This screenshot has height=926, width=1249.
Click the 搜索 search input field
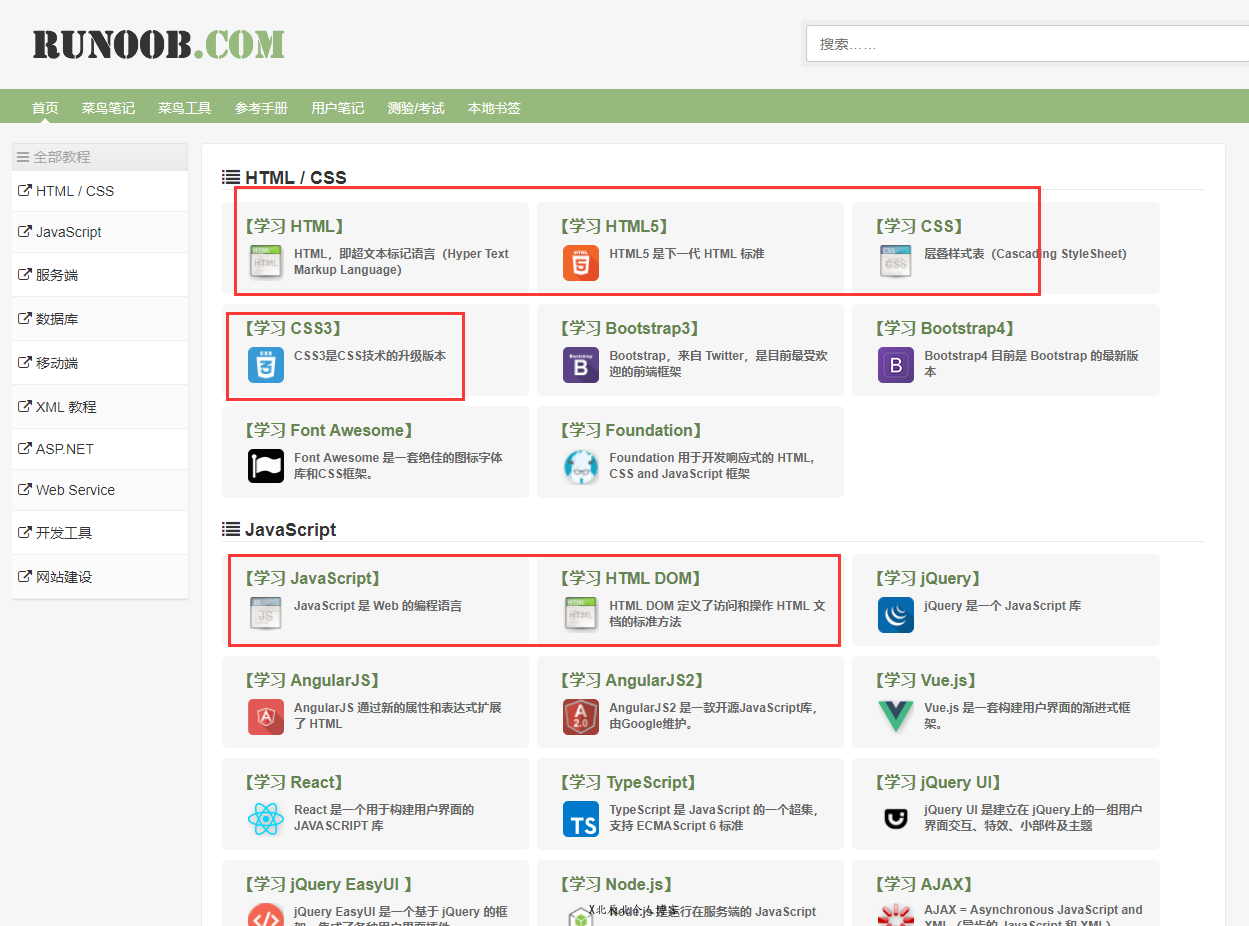tap(1026, 44)
